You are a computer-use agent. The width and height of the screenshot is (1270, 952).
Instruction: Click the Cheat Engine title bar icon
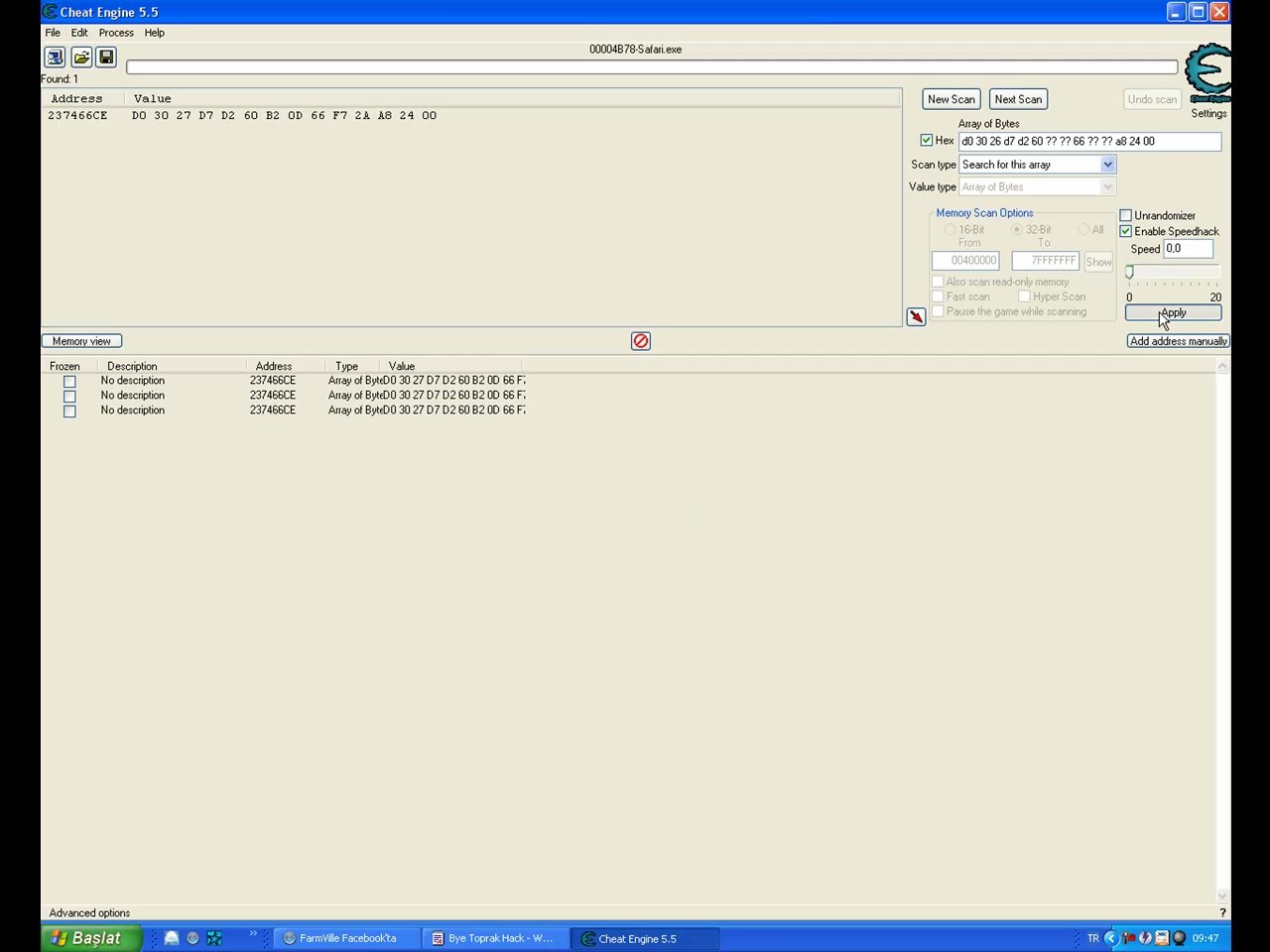(x=50, y=12)
